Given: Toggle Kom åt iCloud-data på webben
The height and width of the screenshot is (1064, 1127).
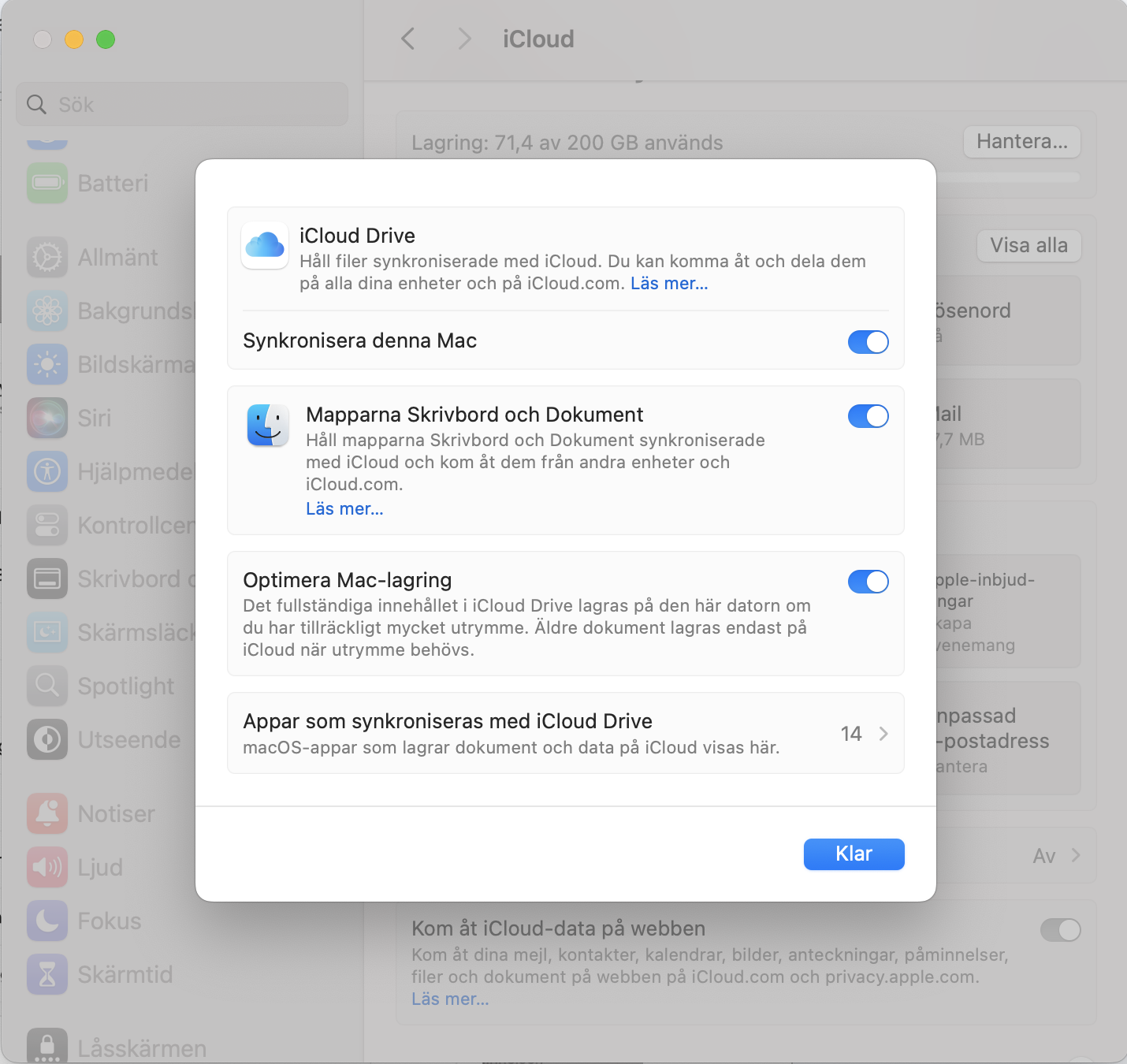Looking at the screenshot, I should point(1061,930).
